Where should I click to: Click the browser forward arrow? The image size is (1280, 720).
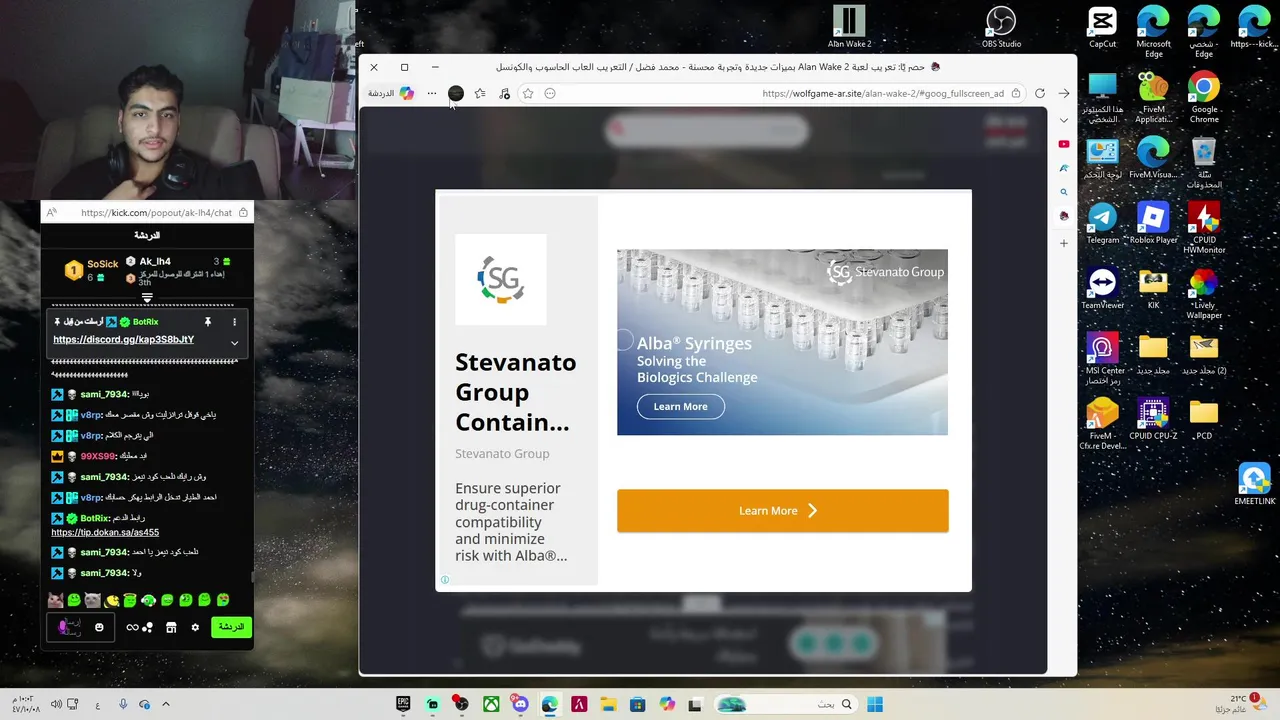tap(1064, 93)
